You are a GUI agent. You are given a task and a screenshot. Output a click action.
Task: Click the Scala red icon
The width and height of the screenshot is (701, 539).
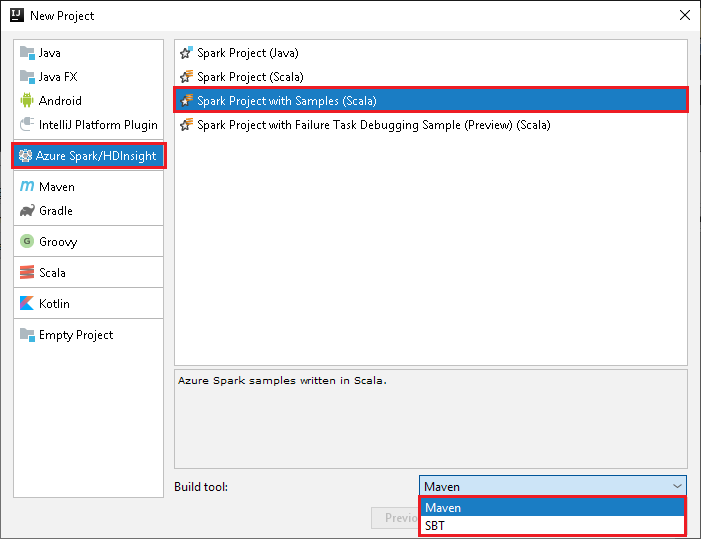tap(27, 272)
